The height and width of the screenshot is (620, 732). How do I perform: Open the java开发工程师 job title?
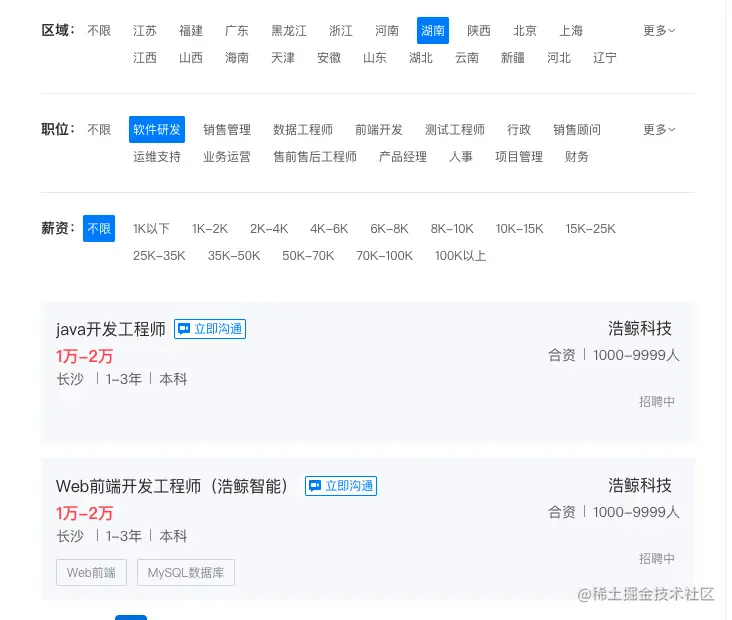pyautogui.click(x=111, y=329)
